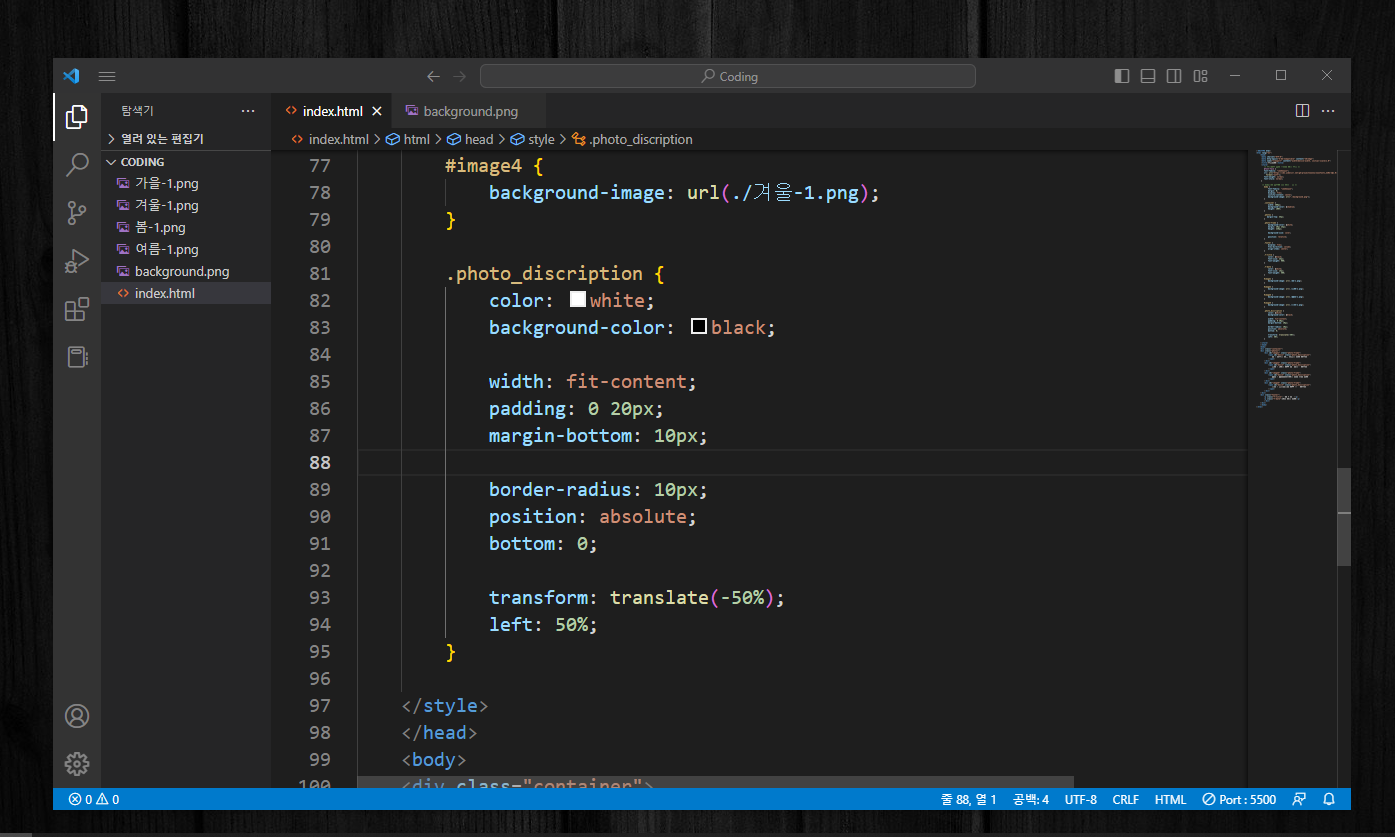Toggle the secondary side bar

[1174, 76]
